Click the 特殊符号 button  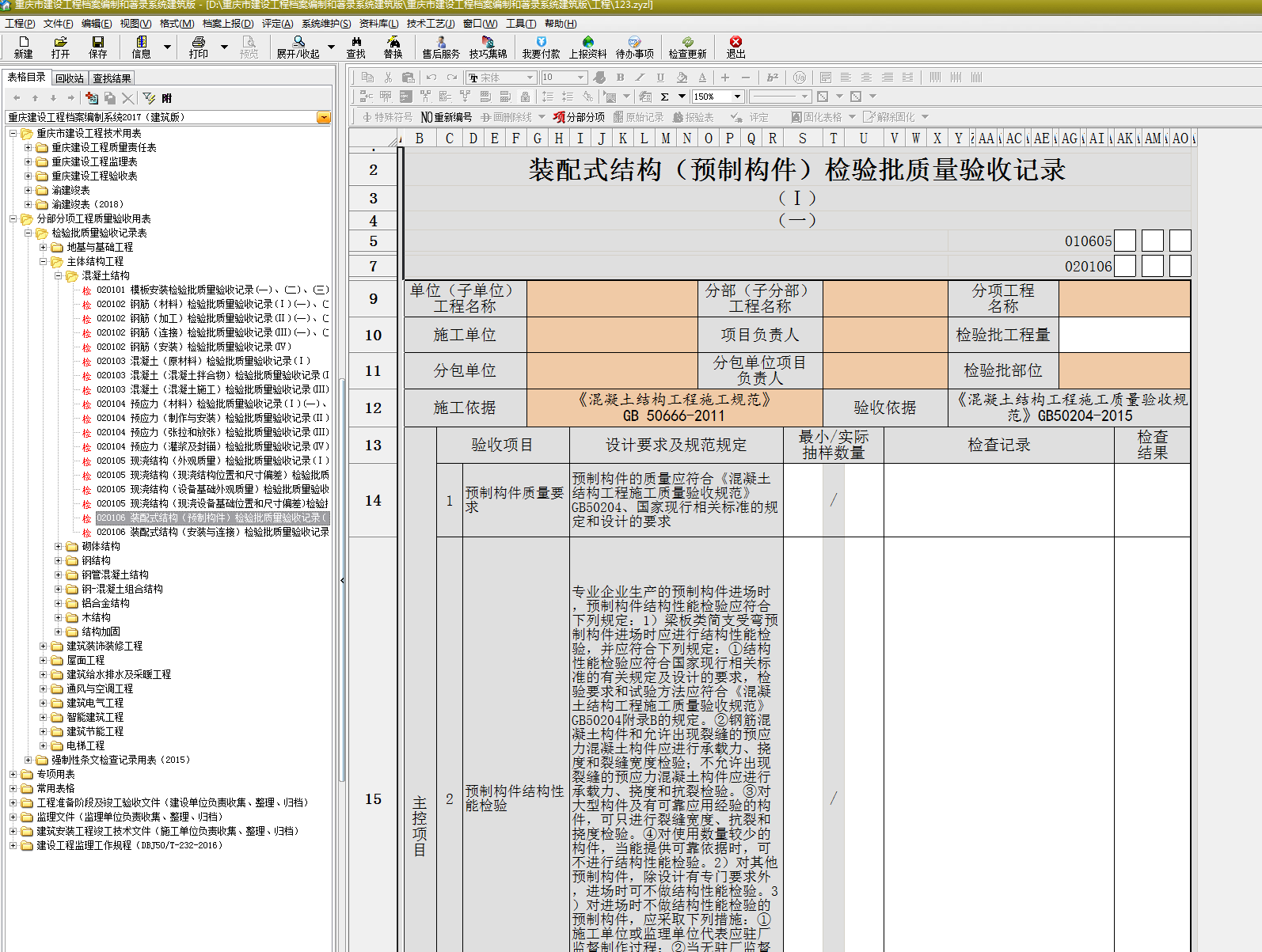click(x=387, y=117)
